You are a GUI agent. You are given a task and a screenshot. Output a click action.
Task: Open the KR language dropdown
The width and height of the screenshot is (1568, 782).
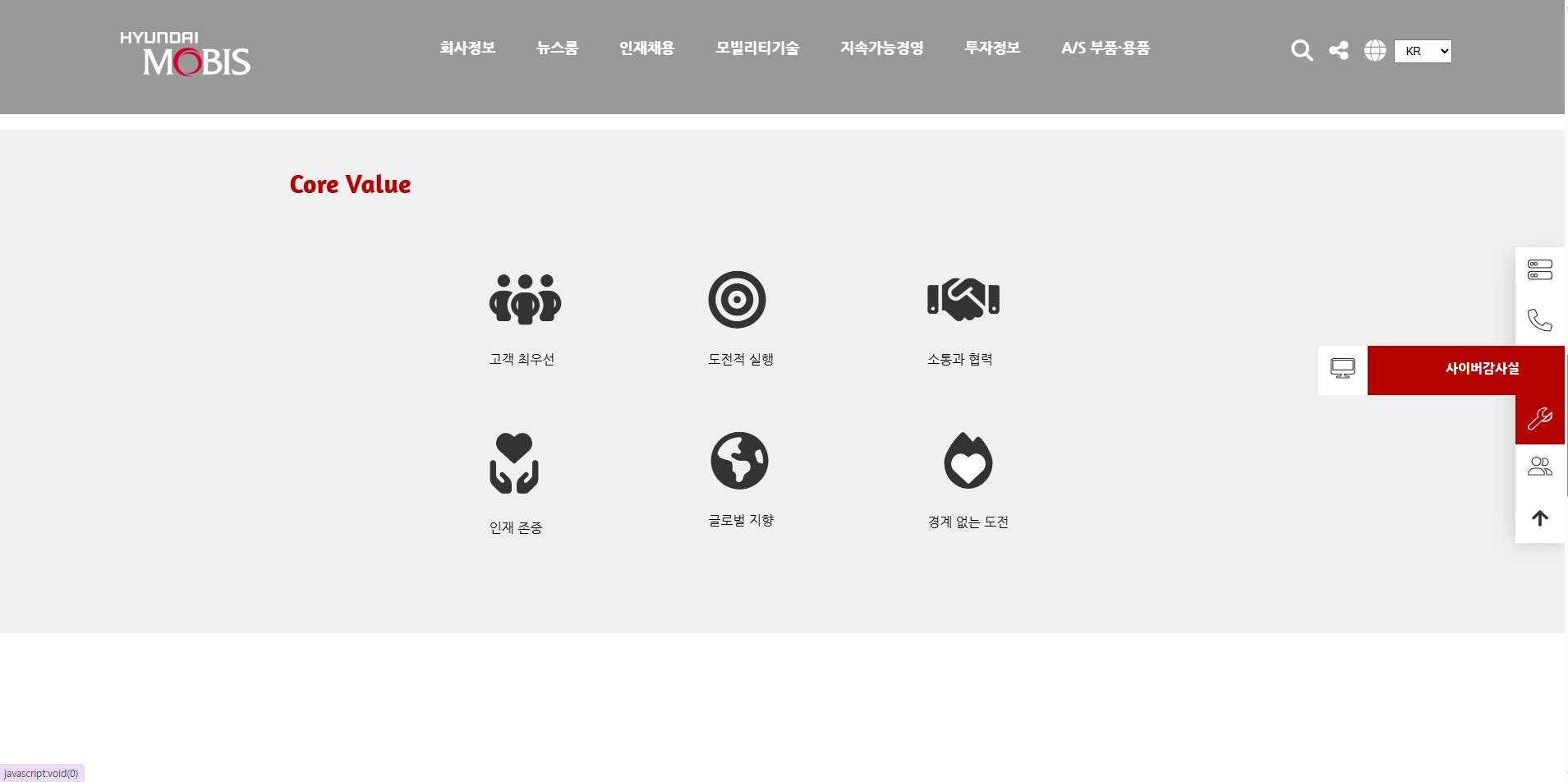(x=1422, y=50)
